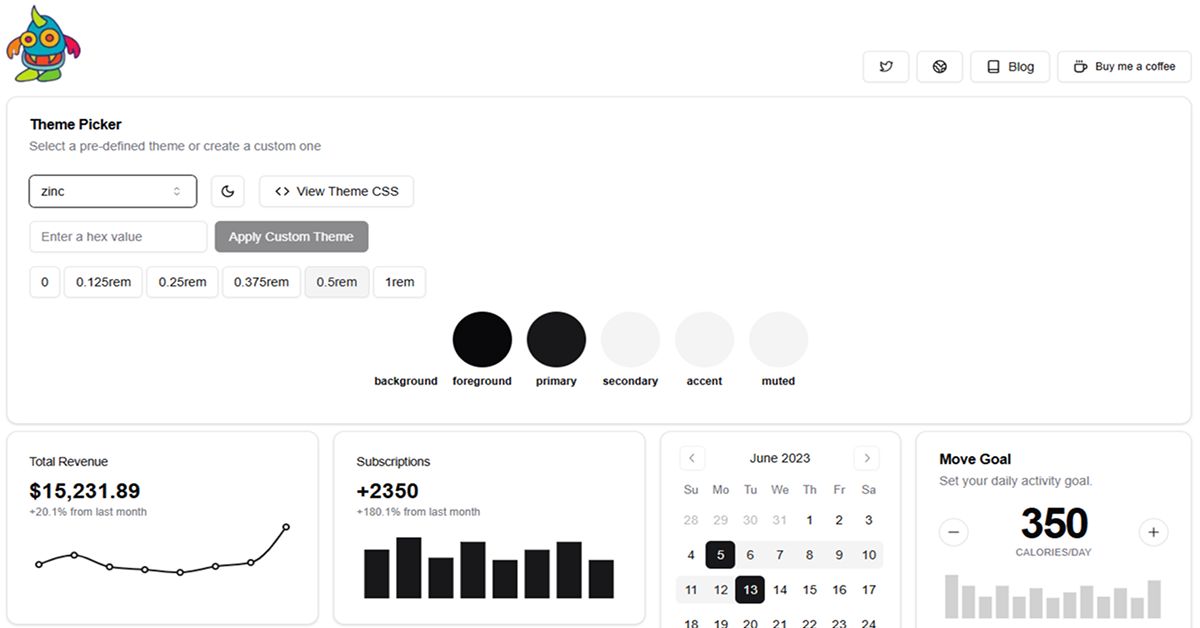Go to previous month with left chevron
The height and width of the screenshot is (628, 1200).
pyautogui.click(x=692, y=458)
